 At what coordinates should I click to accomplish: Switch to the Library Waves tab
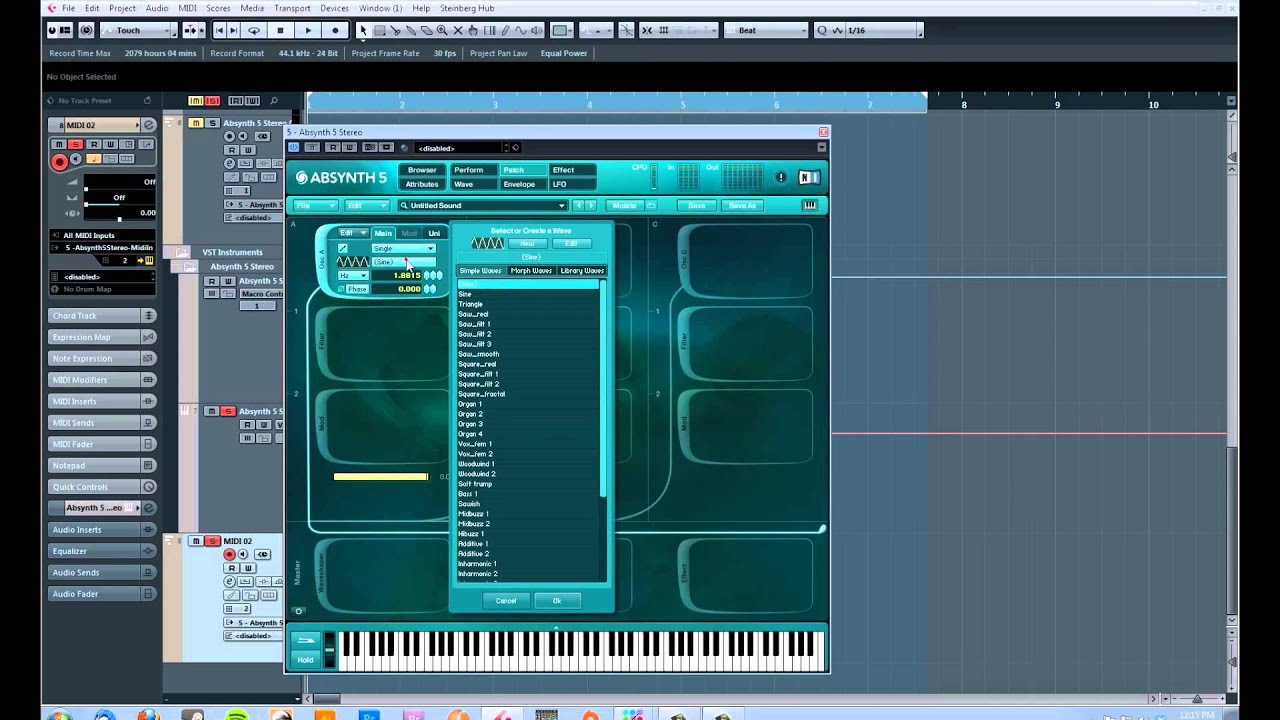[x=582, y=271]
